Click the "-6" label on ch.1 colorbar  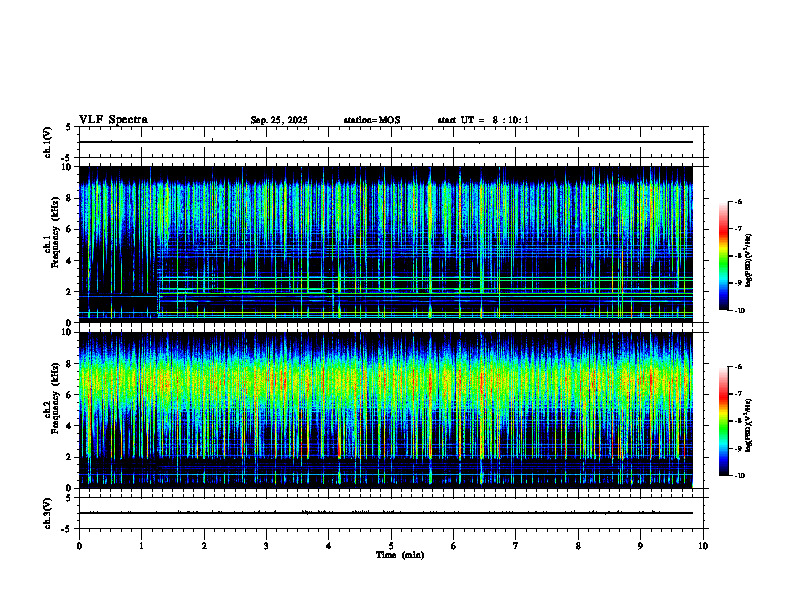click(x=738, y=201)
